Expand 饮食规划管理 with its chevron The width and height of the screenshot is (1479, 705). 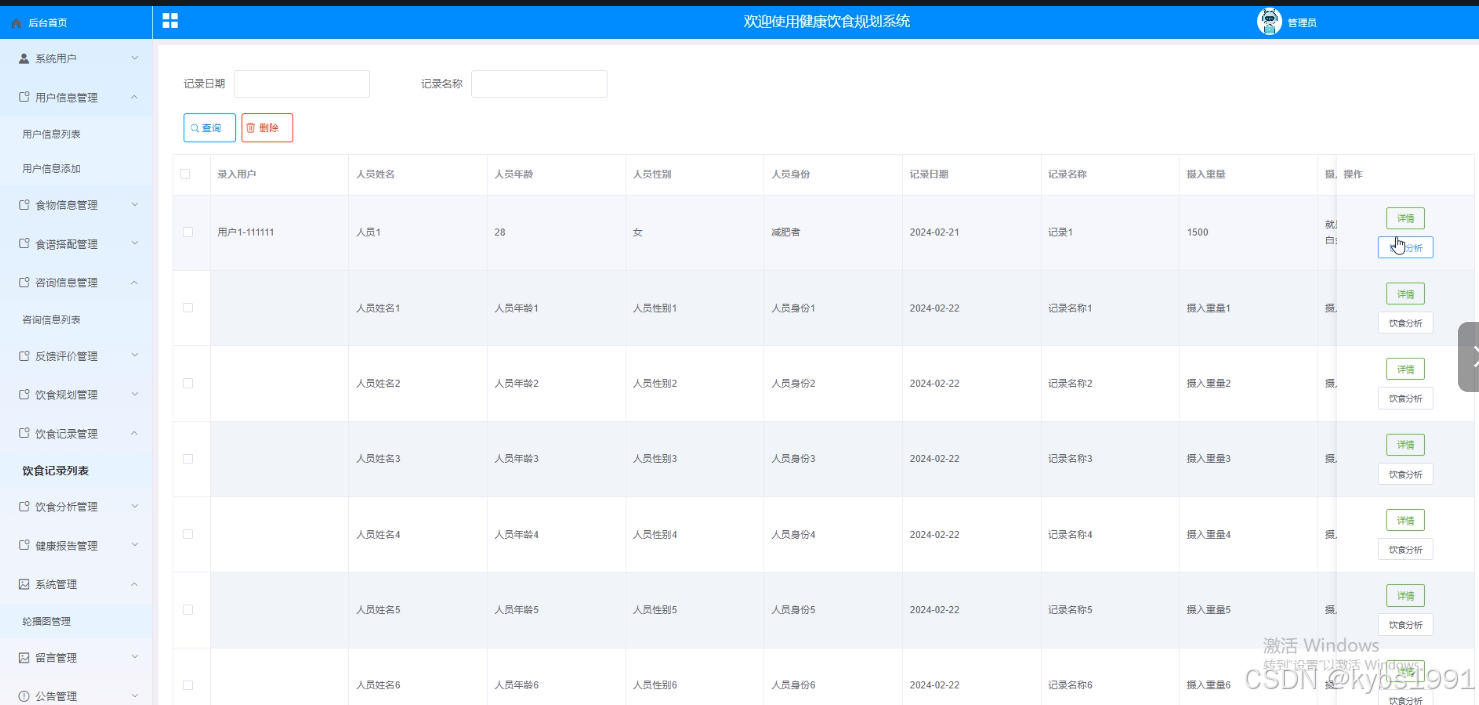pyautogui.click(x=135, y=394)
